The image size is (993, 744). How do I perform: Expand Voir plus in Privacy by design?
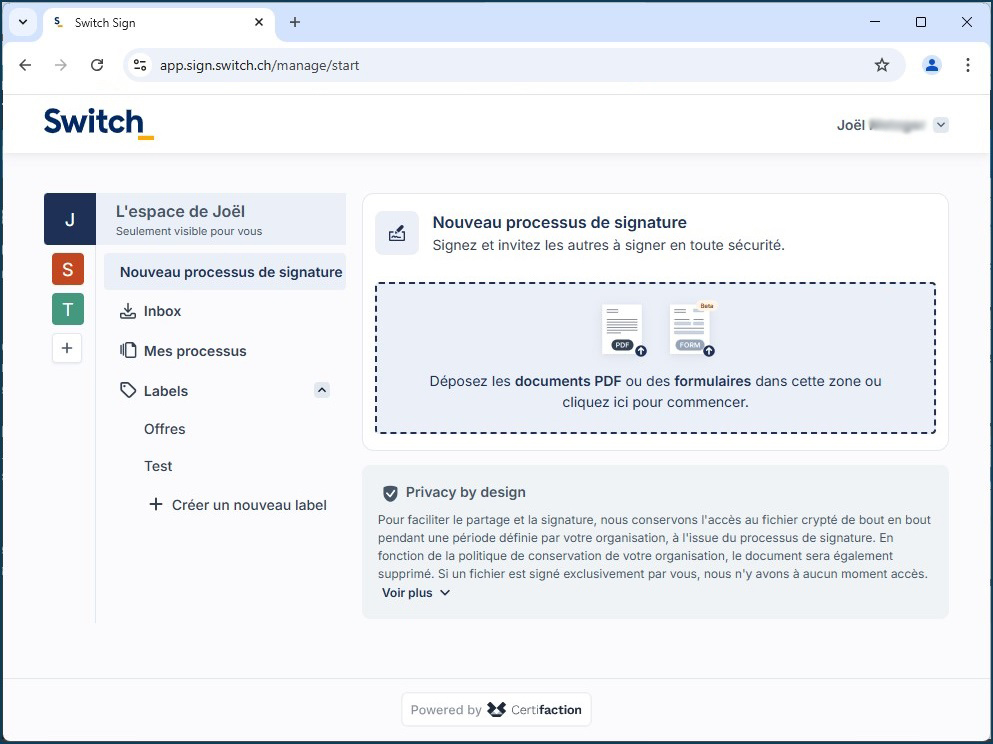tap(416, 593)
